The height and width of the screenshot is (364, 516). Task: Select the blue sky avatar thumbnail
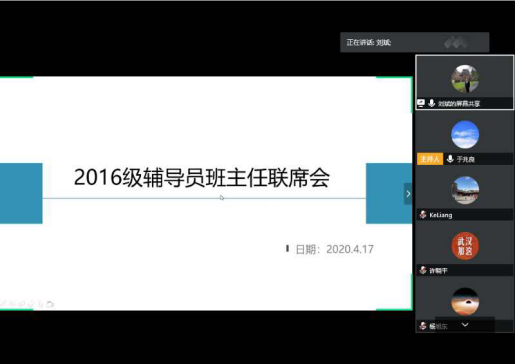465,135
